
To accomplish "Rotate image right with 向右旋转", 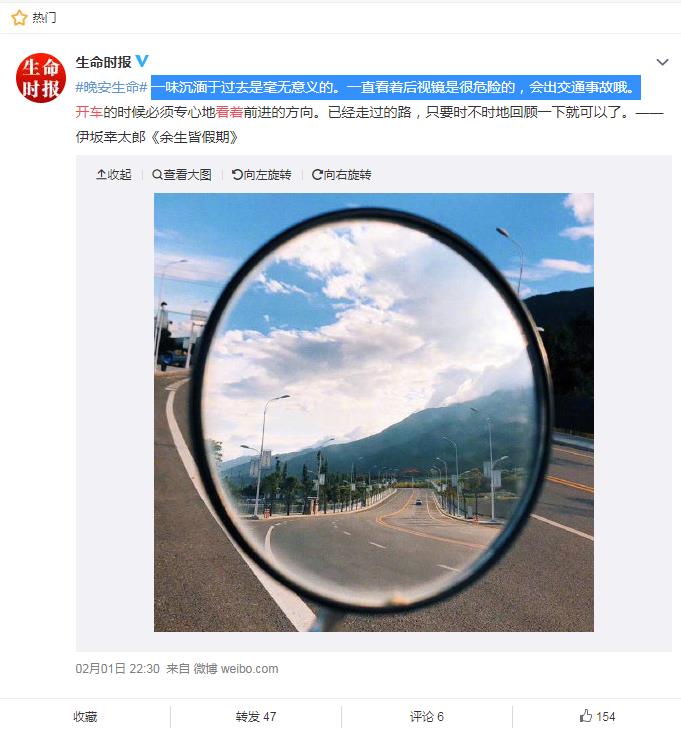I will pos(342,175).
